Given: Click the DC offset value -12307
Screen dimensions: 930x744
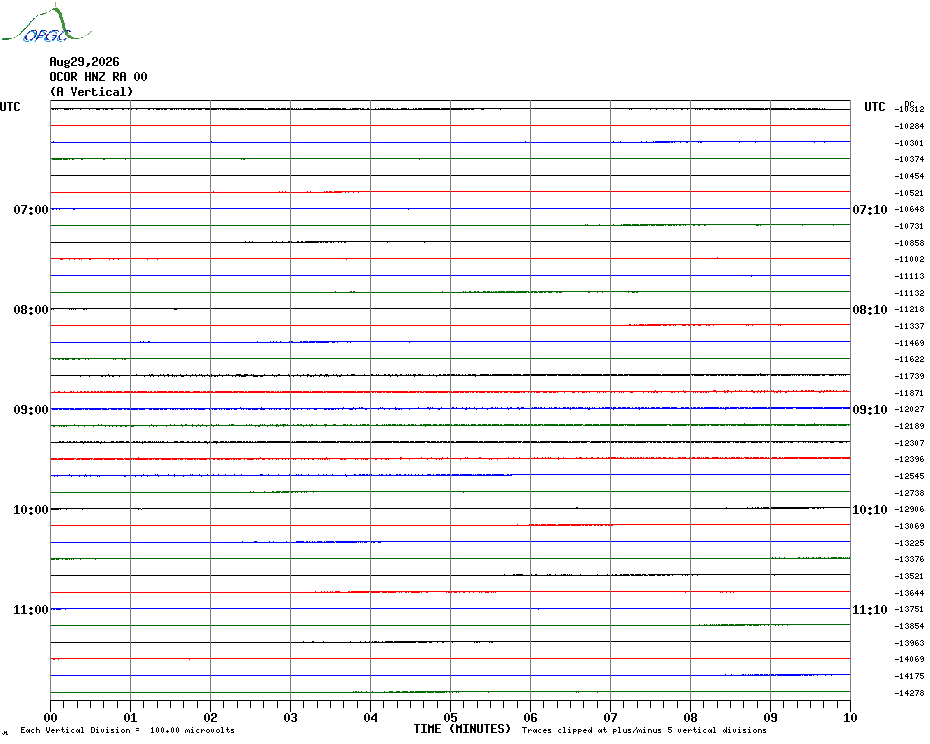Looking at the screenshot, I should click(909, 443).
